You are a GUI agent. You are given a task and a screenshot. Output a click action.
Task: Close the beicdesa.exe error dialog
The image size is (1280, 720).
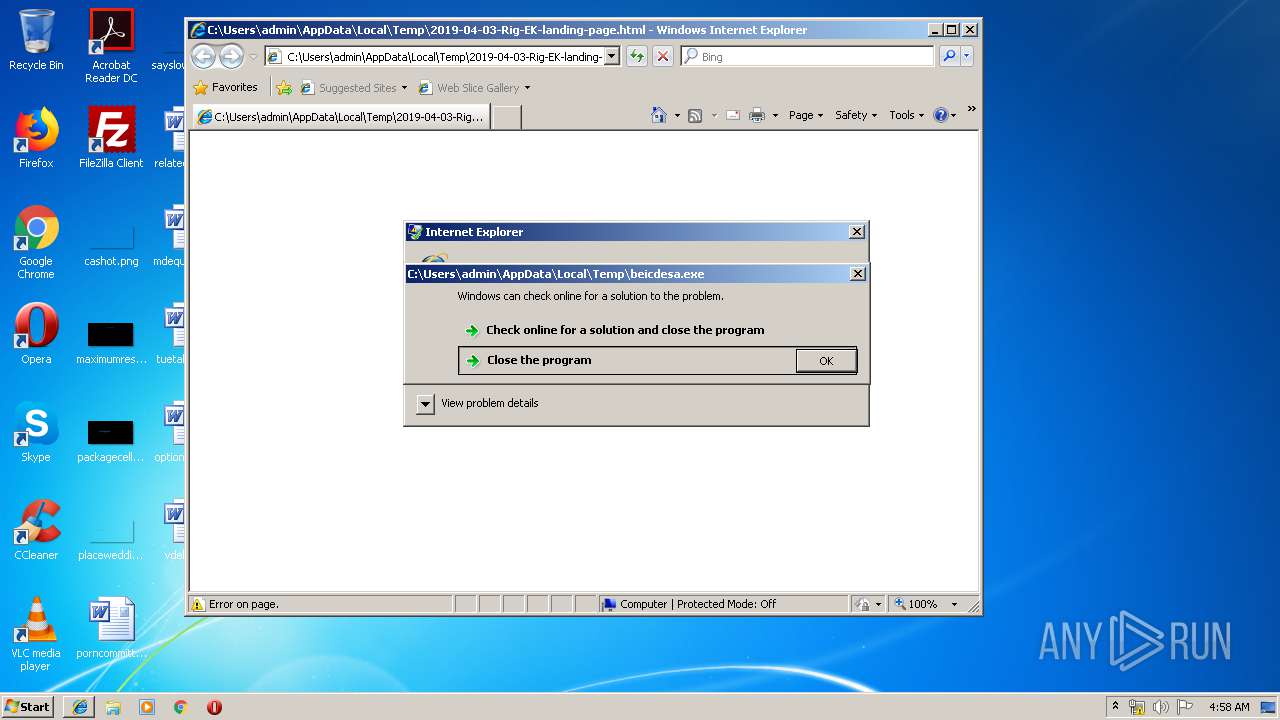click(x=857, y=273)
